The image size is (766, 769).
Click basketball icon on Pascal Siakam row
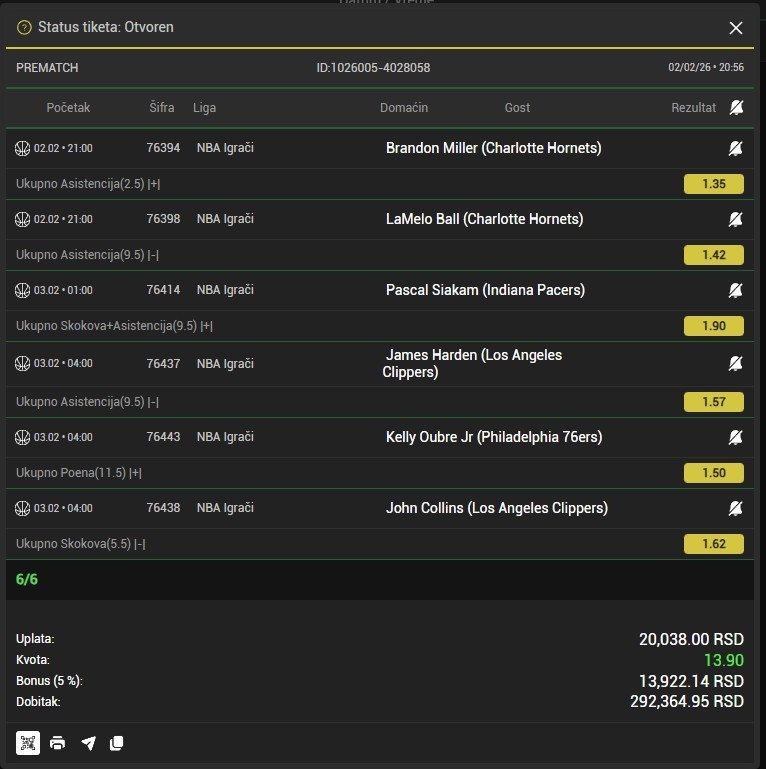23,290
